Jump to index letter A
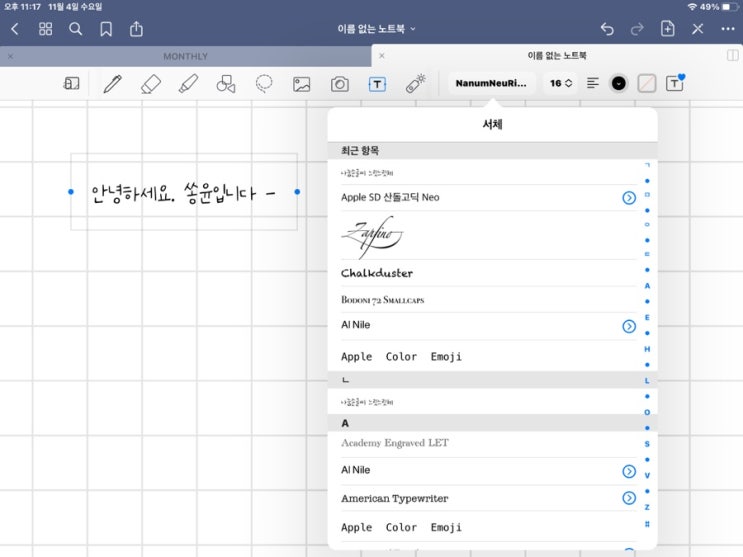Image resolution: width=743 pixels, height=557 pixels. click(647, 286)
